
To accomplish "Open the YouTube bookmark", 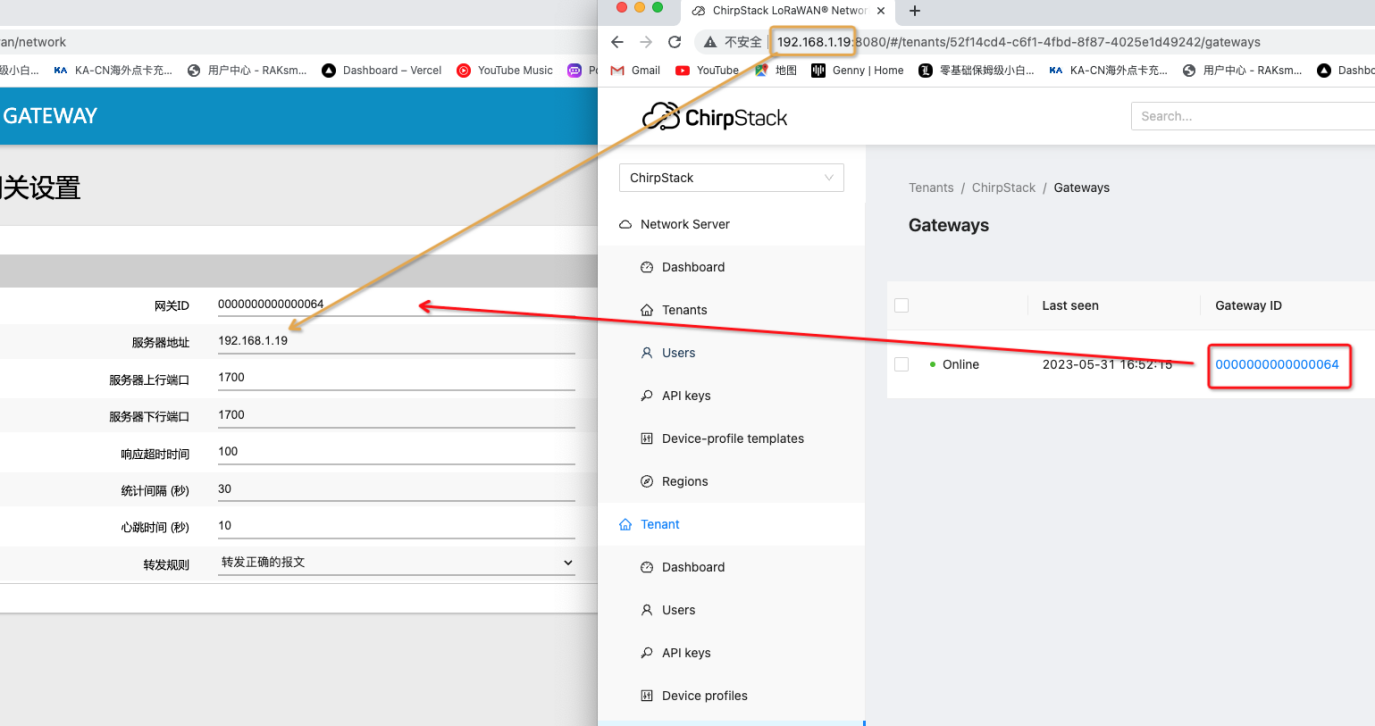I will tap(707, 70).
